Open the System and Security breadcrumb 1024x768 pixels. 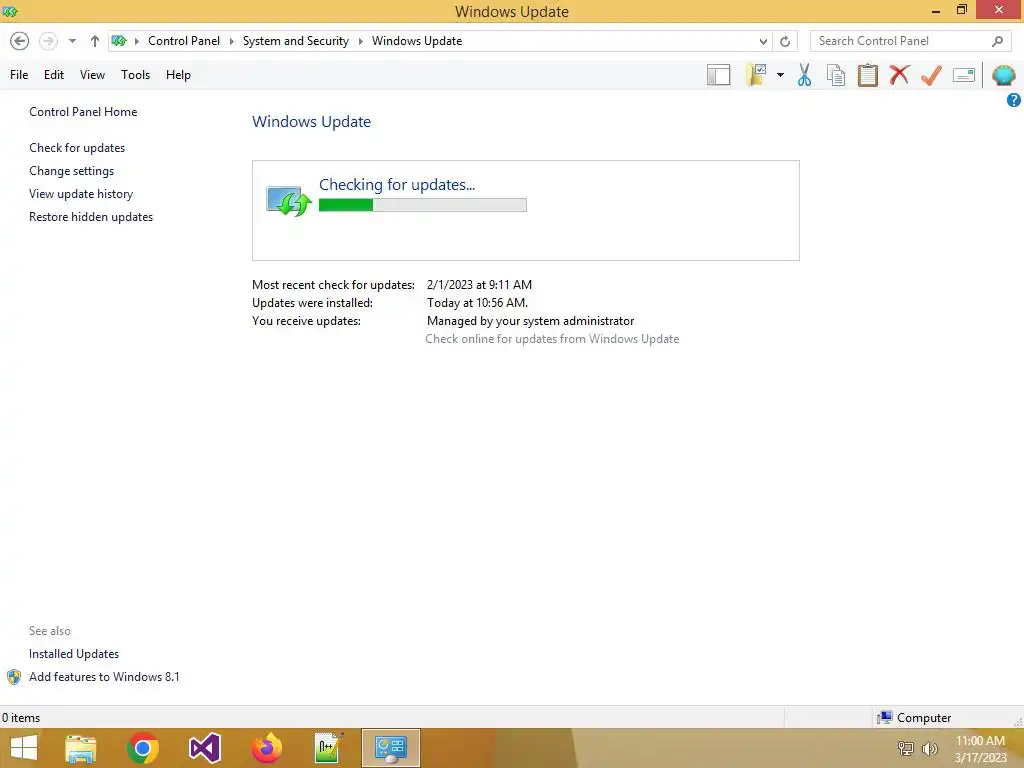(x=296, y=41)
